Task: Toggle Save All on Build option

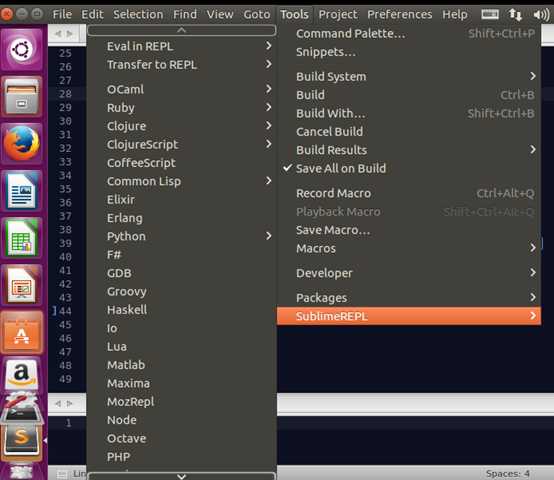Action: pos(409,168)
